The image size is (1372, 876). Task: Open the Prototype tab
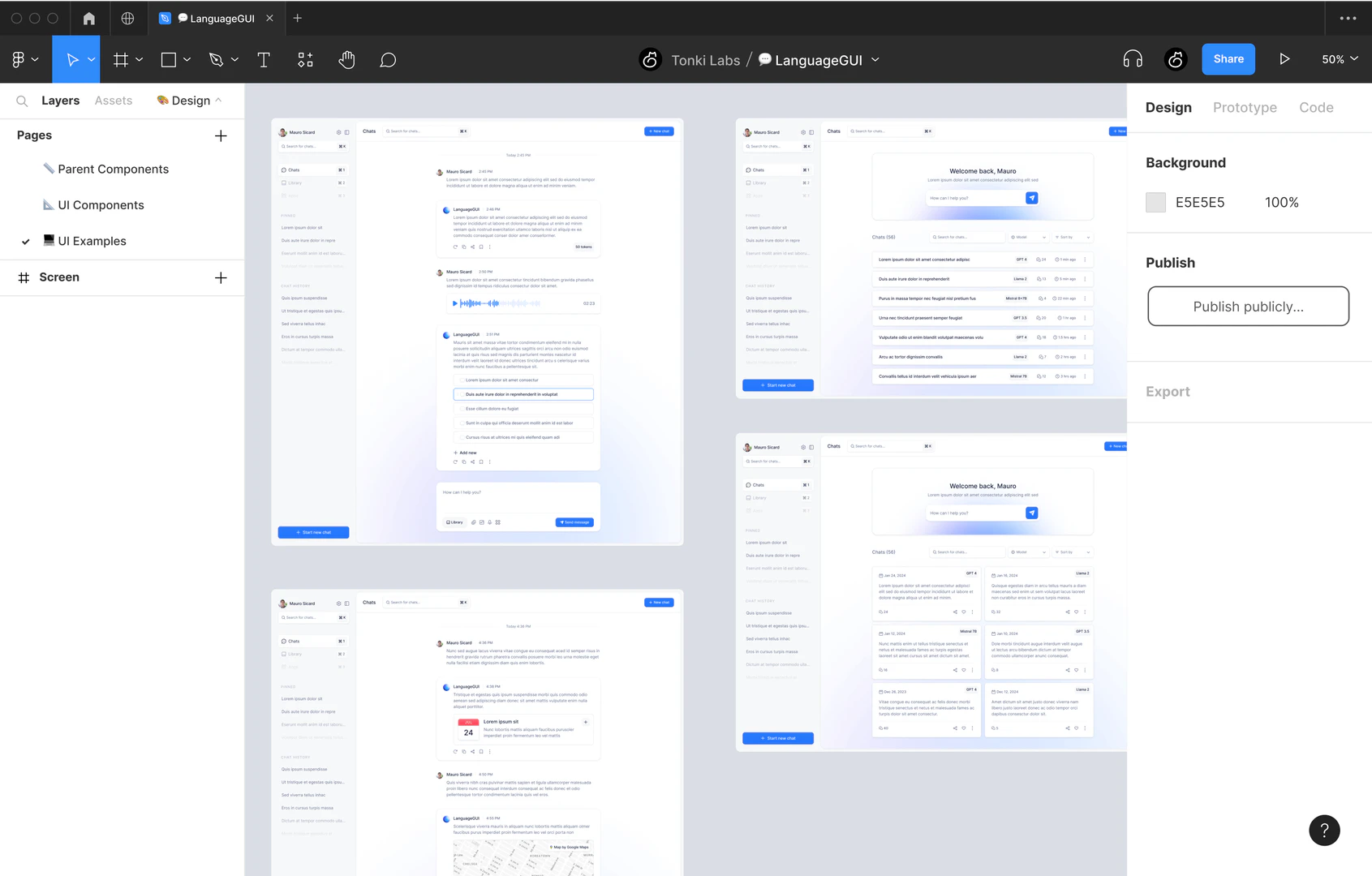[x=1245, y=107]
